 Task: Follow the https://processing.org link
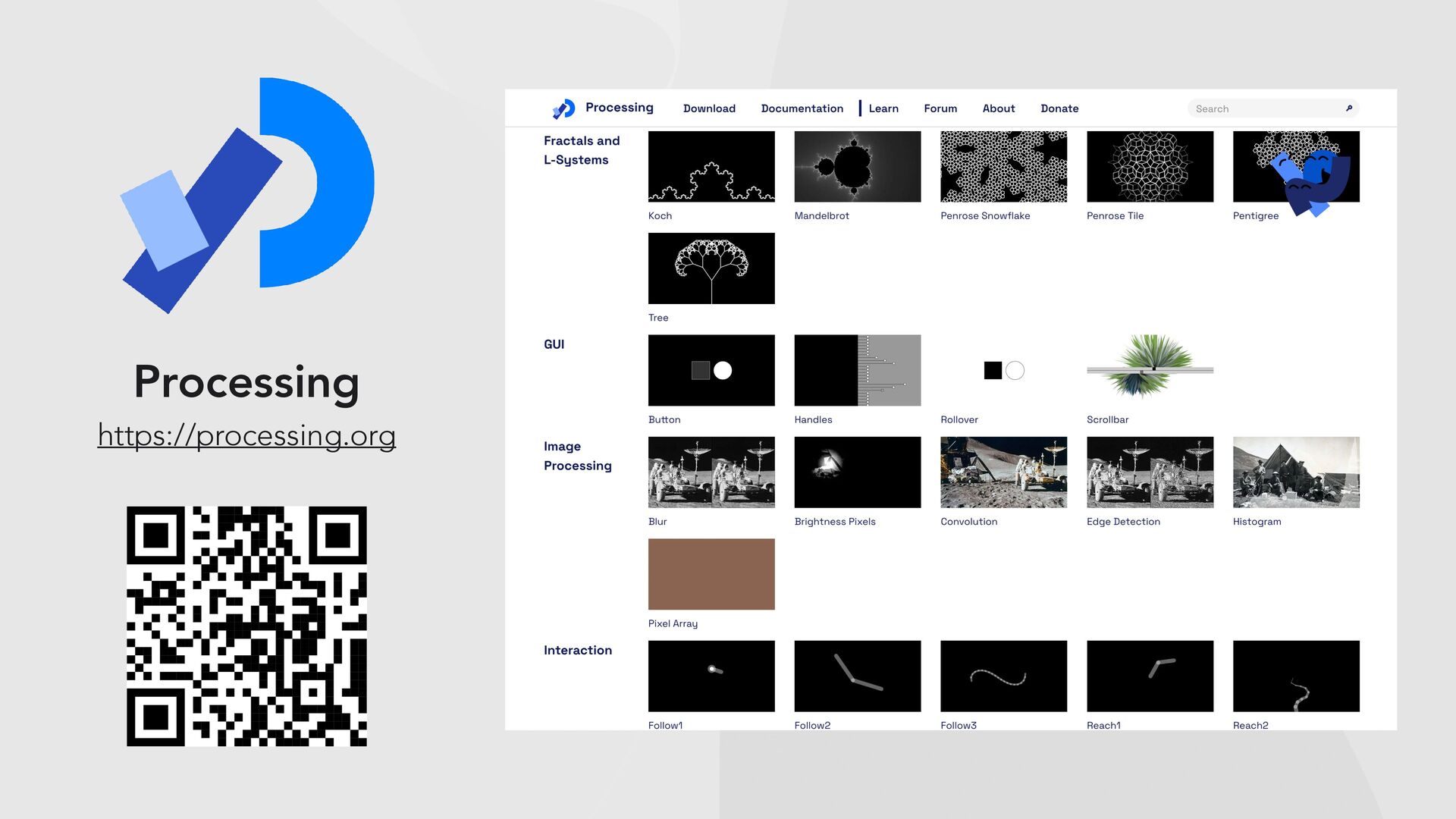click(x=246, y=435)
